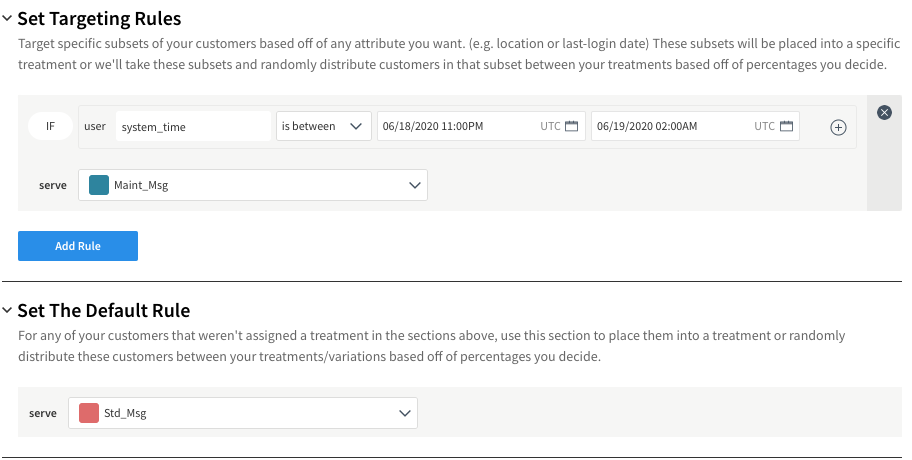Image resolution: width=912 pixels, height=460 pixels.
Task: Click the plus icon to add condition
Action: [x=838, y=127]
